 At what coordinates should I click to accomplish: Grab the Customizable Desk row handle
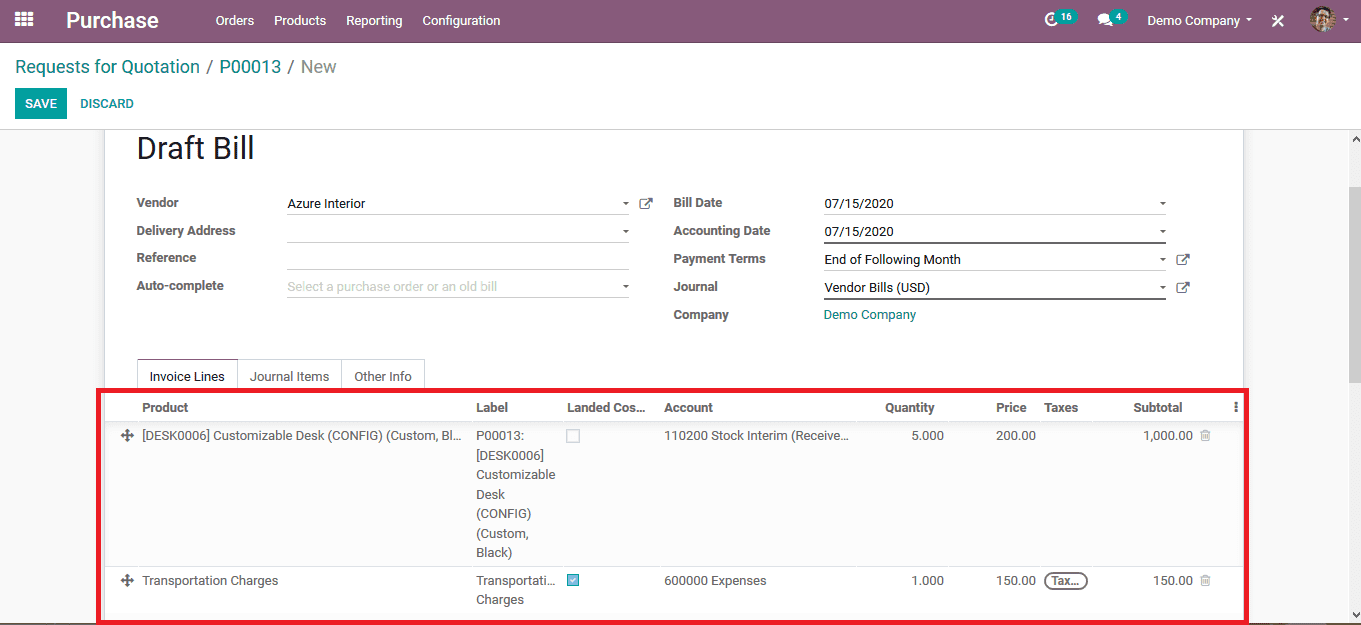point(127,436)
